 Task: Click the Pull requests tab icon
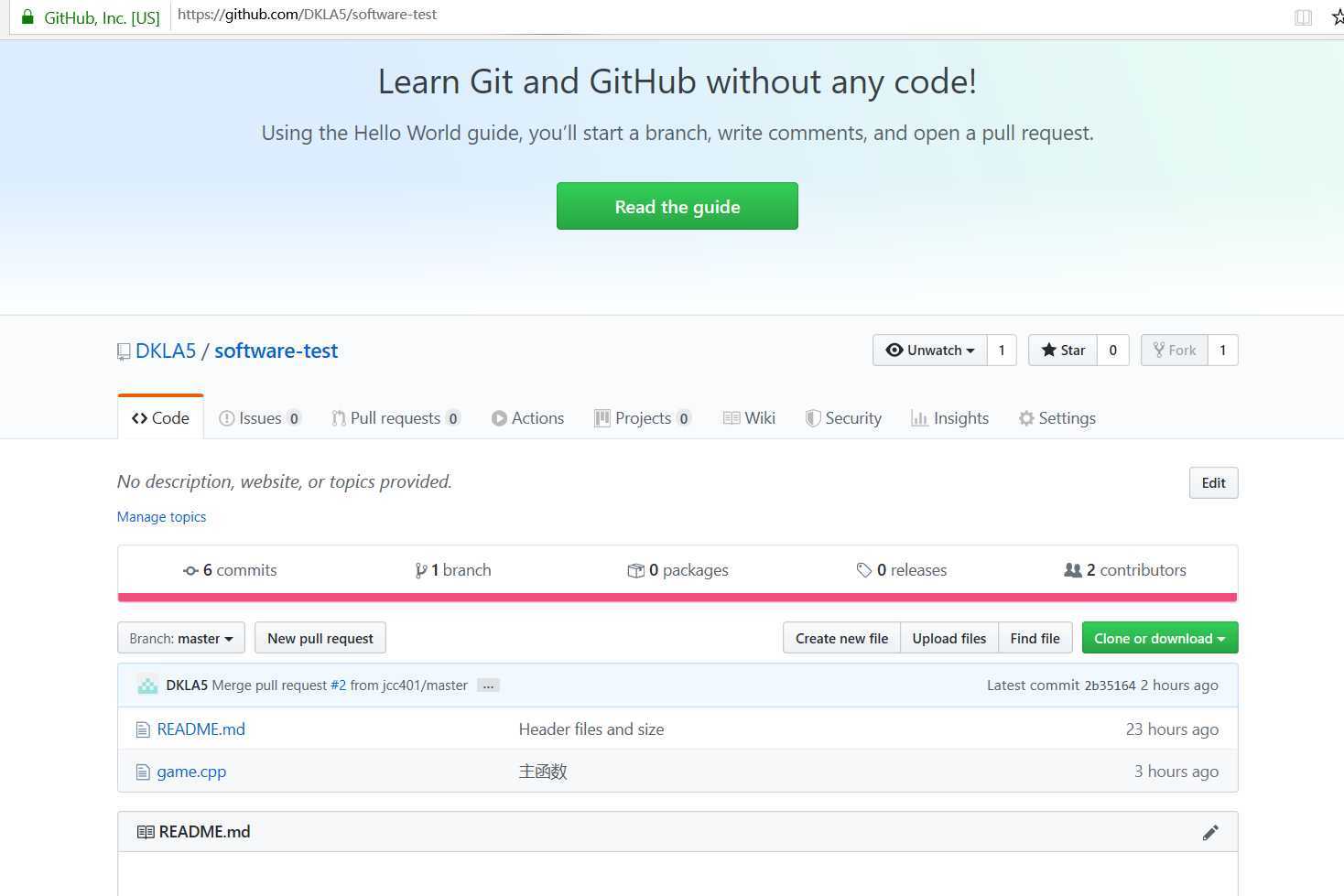[x=338, y=418]
